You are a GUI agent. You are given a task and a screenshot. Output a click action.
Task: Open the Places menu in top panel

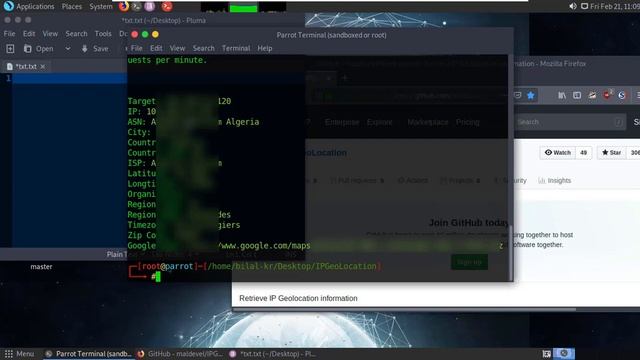[72, 7]
